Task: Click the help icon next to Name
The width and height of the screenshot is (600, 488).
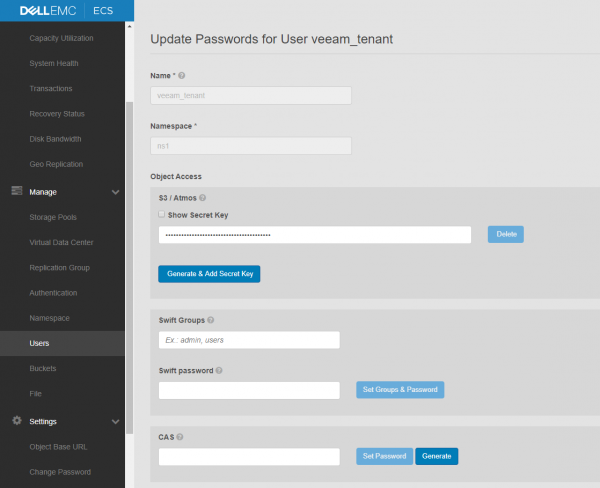Action: point(182,75)
